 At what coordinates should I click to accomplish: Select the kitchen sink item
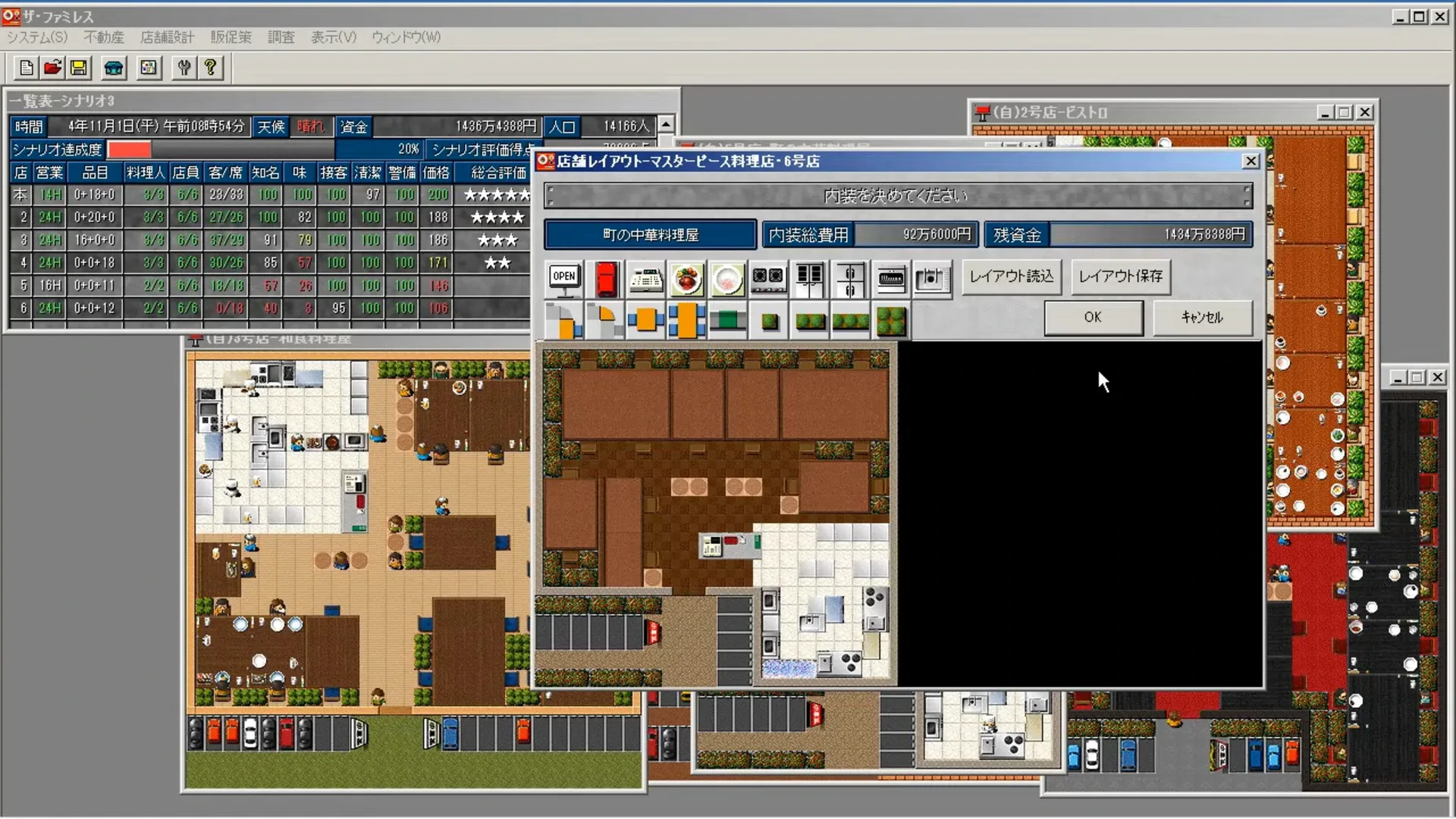tap(932, 279)
